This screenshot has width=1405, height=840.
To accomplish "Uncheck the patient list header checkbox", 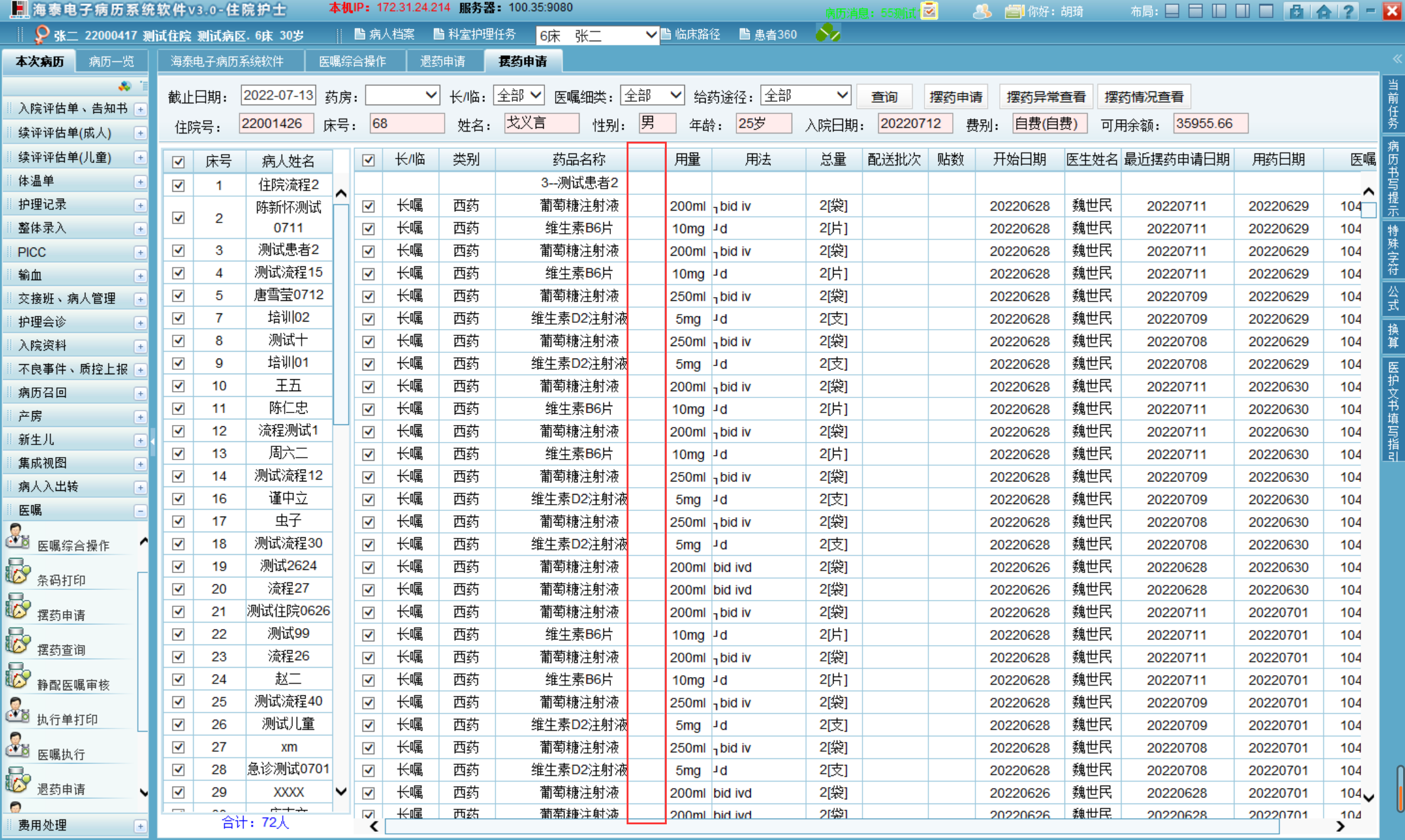I will [178, 162].
